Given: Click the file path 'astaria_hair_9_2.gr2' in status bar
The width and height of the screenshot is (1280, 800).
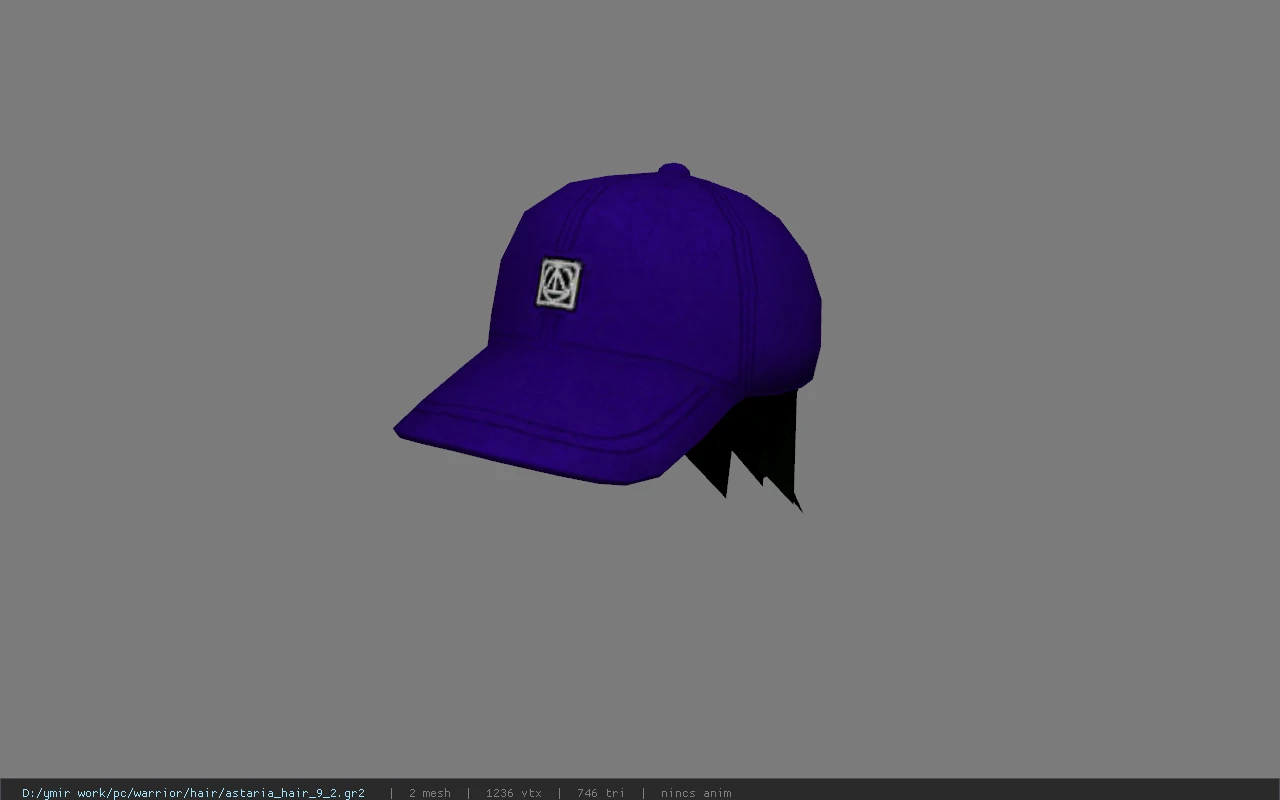Looking at the screenshot, I should click(x=193, y=793).
